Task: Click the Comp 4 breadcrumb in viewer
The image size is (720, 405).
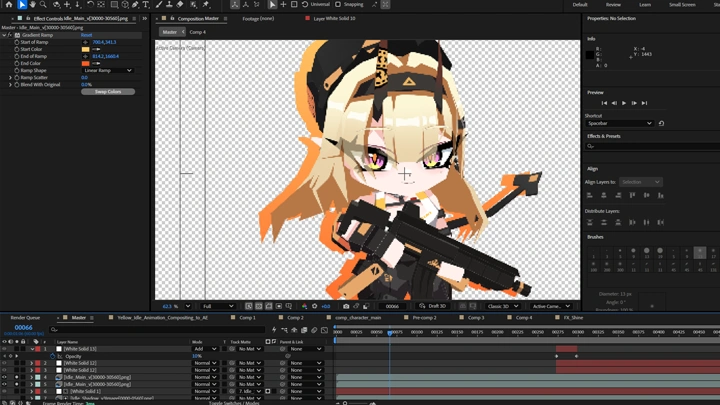Action: click(197, 32)
